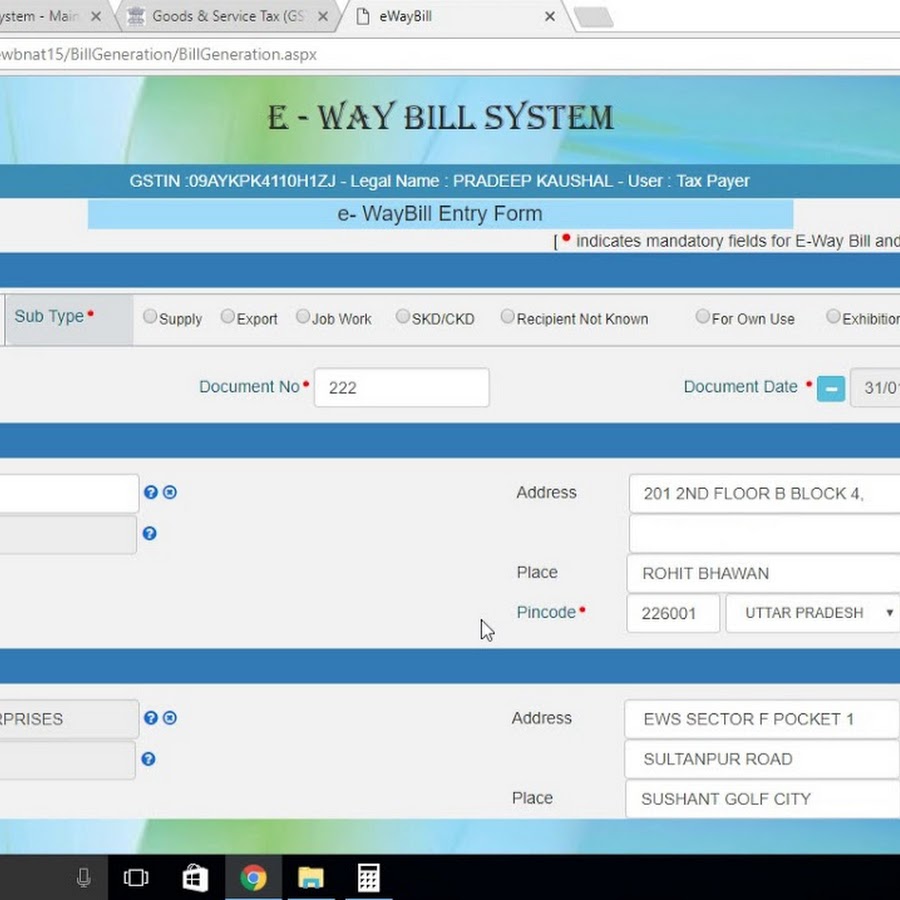Click the browser address bar URL

pos(160,54)
